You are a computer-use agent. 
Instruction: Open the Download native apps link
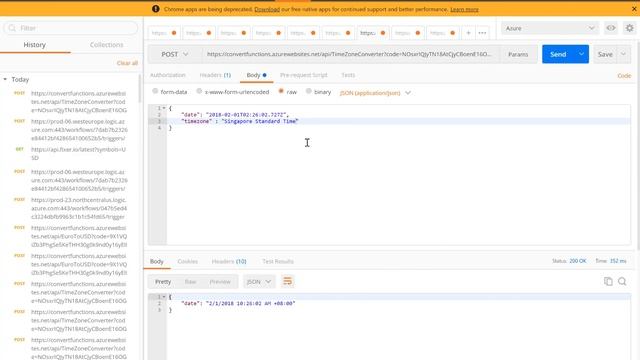point(267,9)
